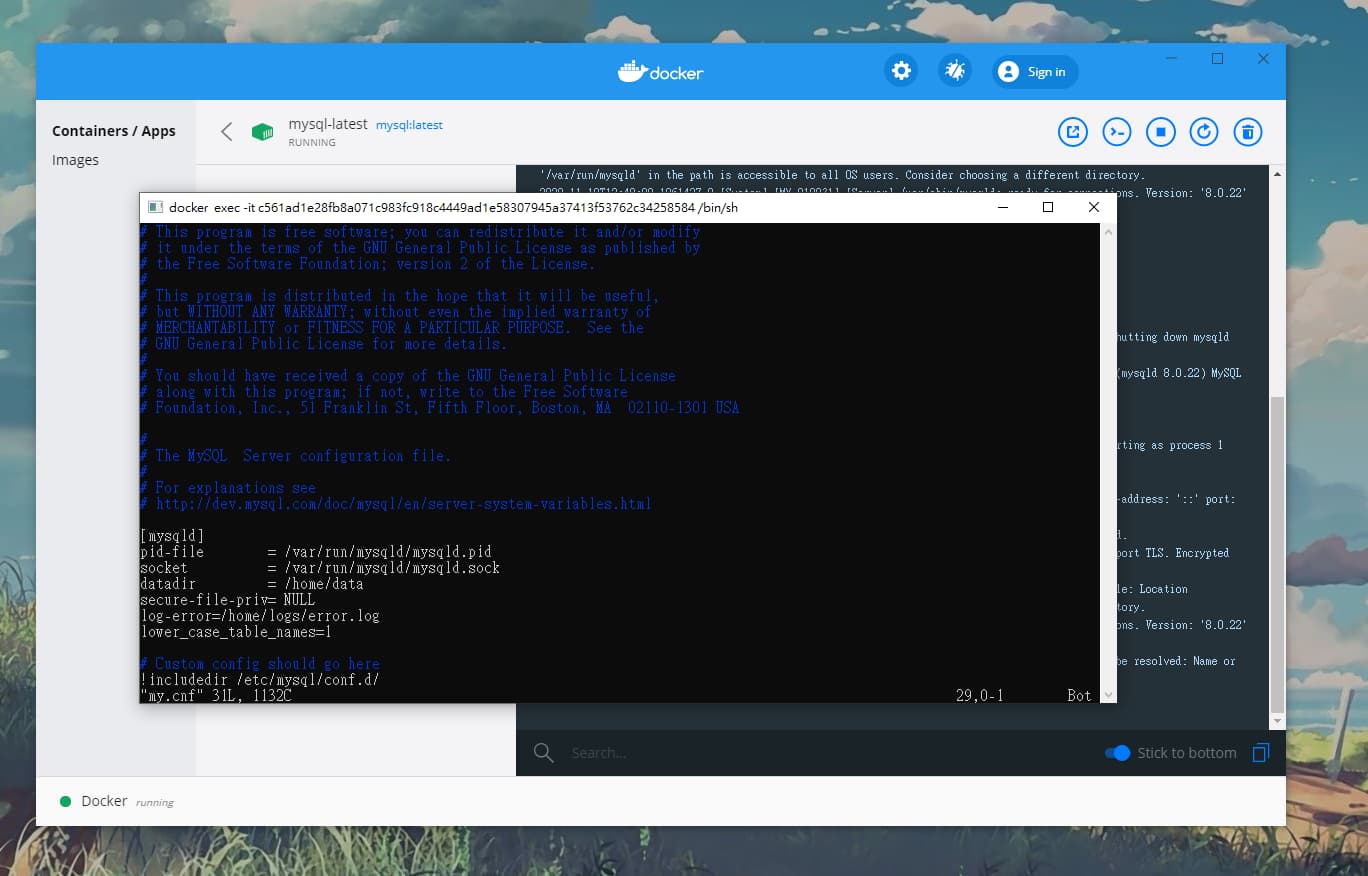Click "my.cnf" 31L, 1132C status text
The width and height of the screenshot is (1368, 876).
(216, 695)
